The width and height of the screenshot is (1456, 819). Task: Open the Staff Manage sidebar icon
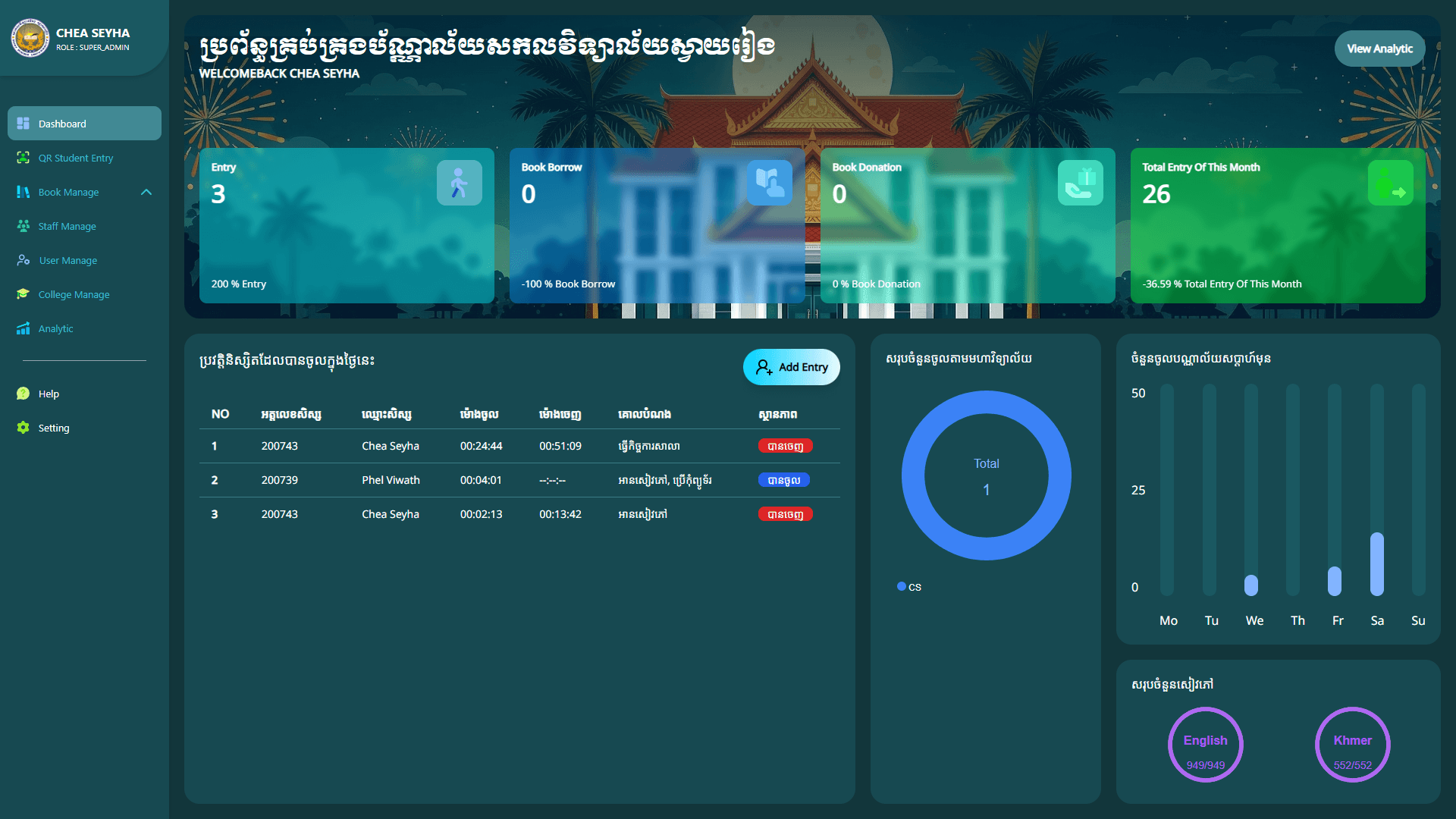coord(23,226)
